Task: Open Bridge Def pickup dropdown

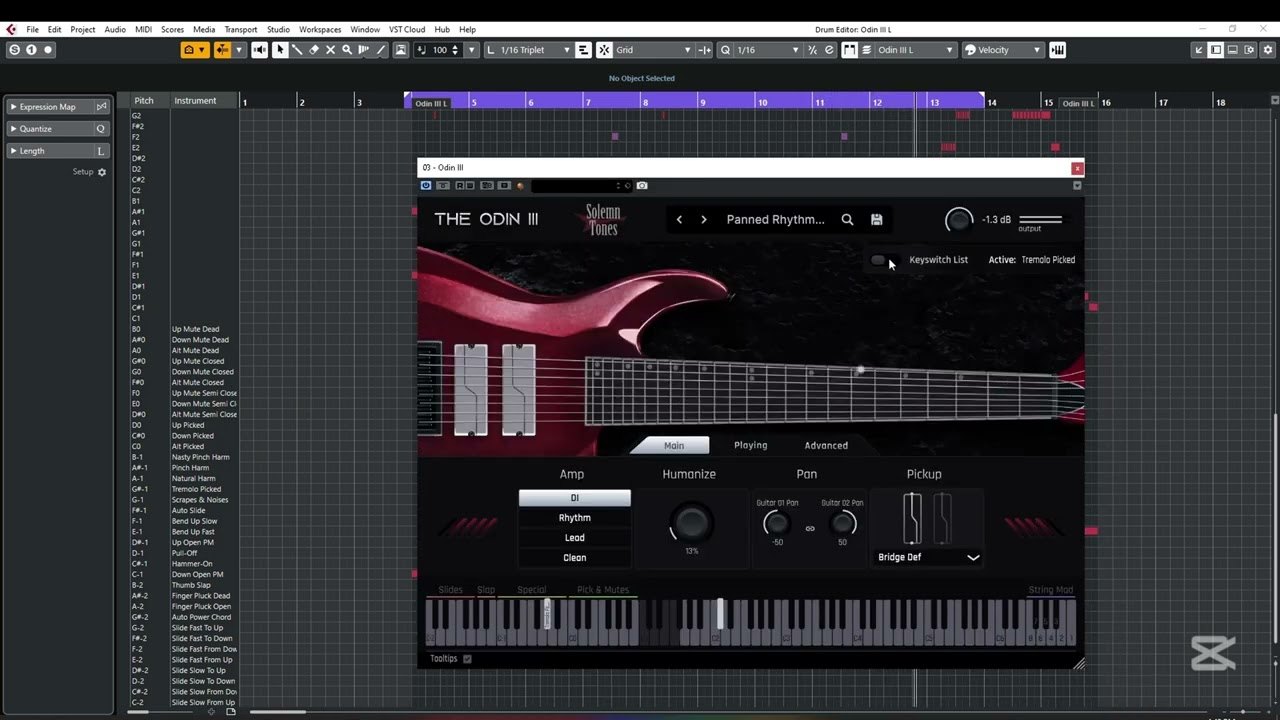Action: (x=928, y=557)
